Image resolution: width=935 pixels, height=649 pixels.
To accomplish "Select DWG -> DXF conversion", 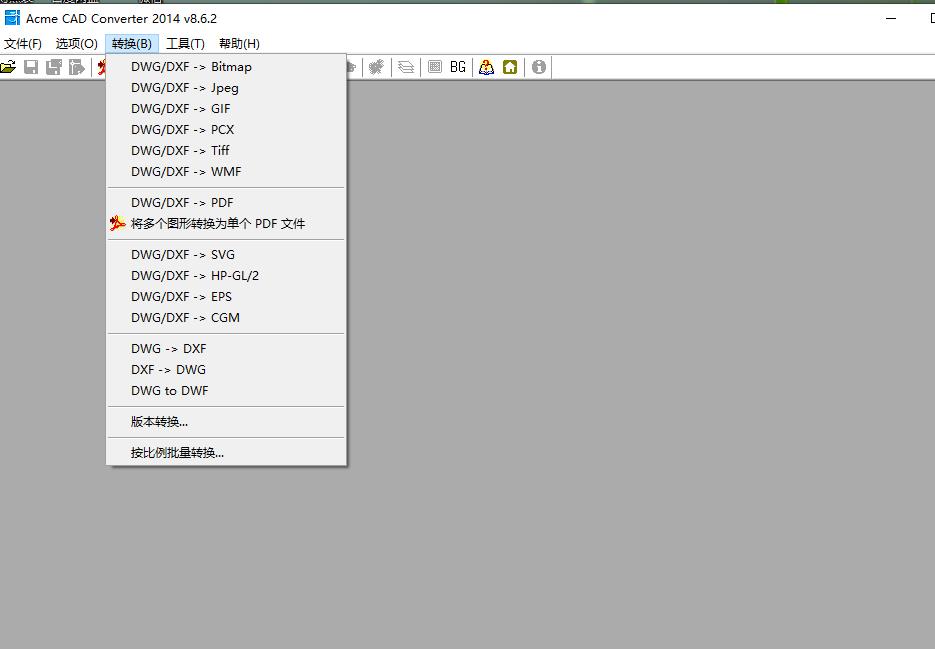I will click(x=226, y=348).
